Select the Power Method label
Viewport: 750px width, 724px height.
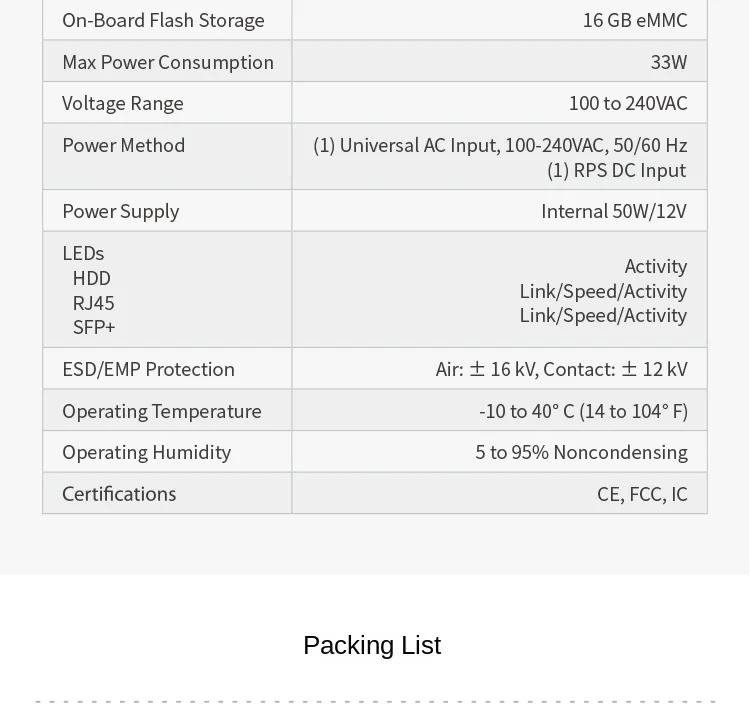click(124, 145)
